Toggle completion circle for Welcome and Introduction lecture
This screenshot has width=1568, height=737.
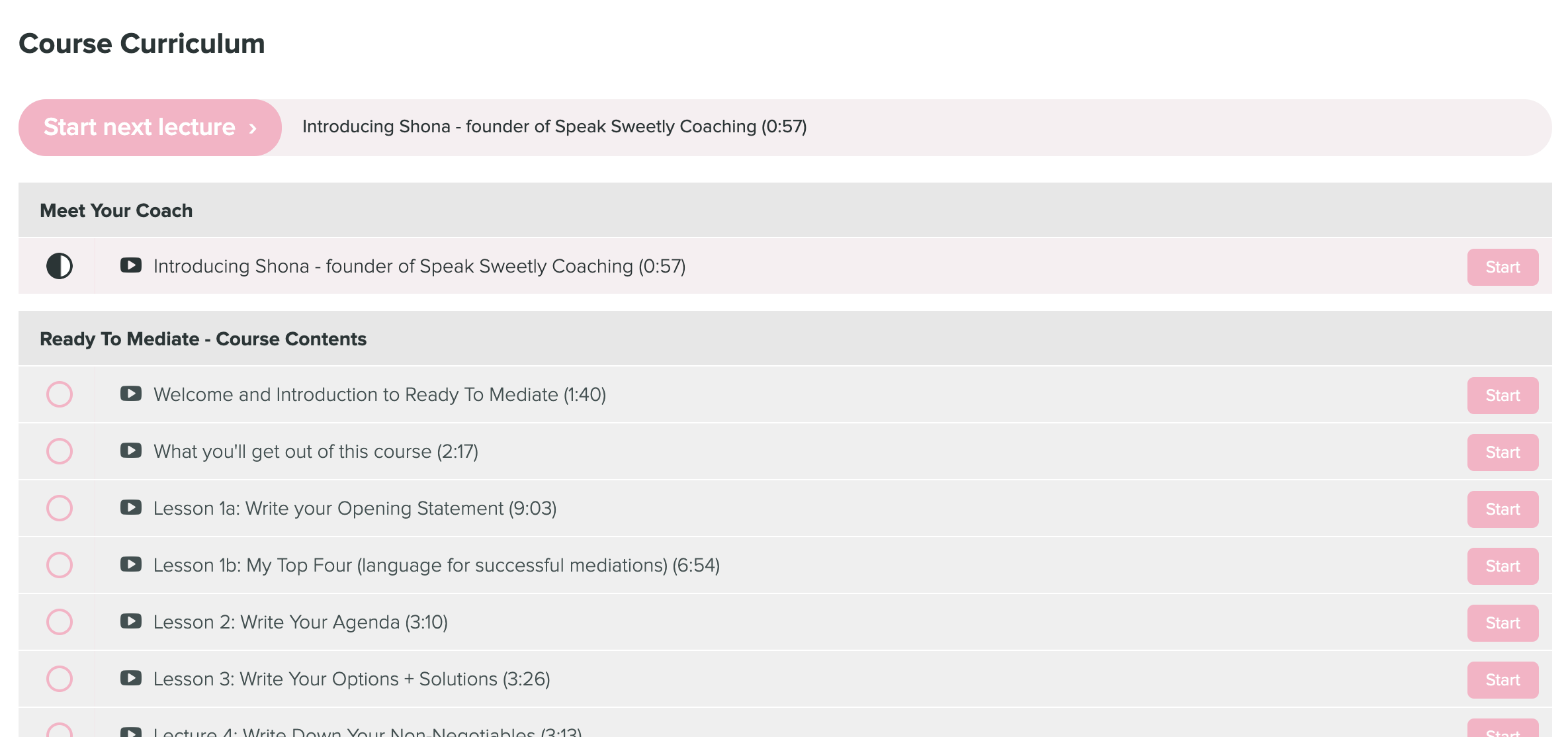pyautogui.click(x=60, y=394)
